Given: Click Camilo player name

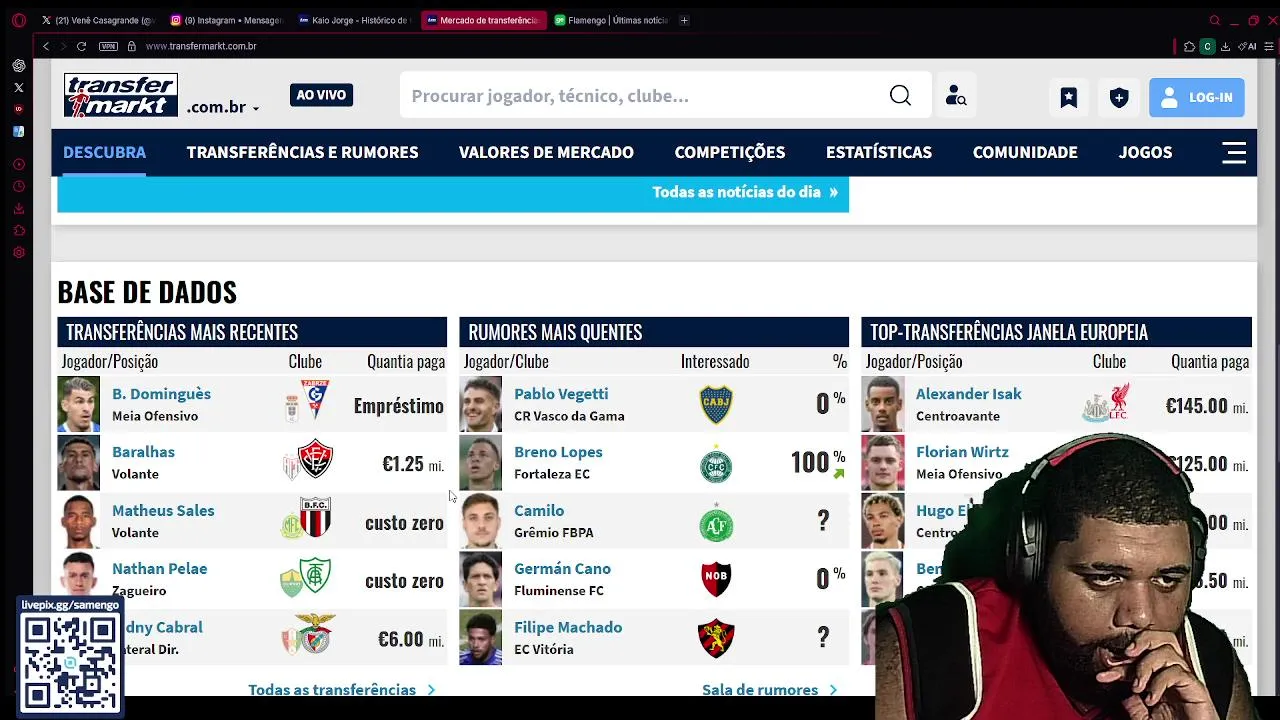Looking at the screenshot, I should pos(539,511).
